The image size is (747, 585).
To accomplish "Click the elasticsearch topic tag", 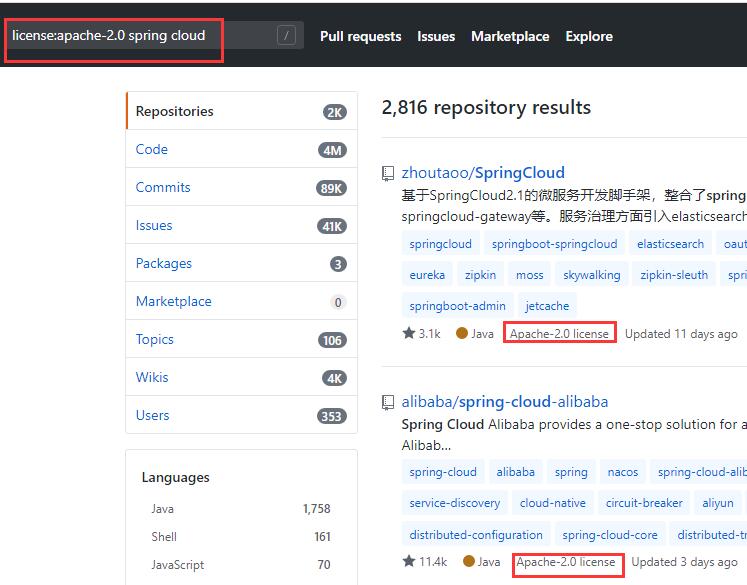I will (670, 244).
